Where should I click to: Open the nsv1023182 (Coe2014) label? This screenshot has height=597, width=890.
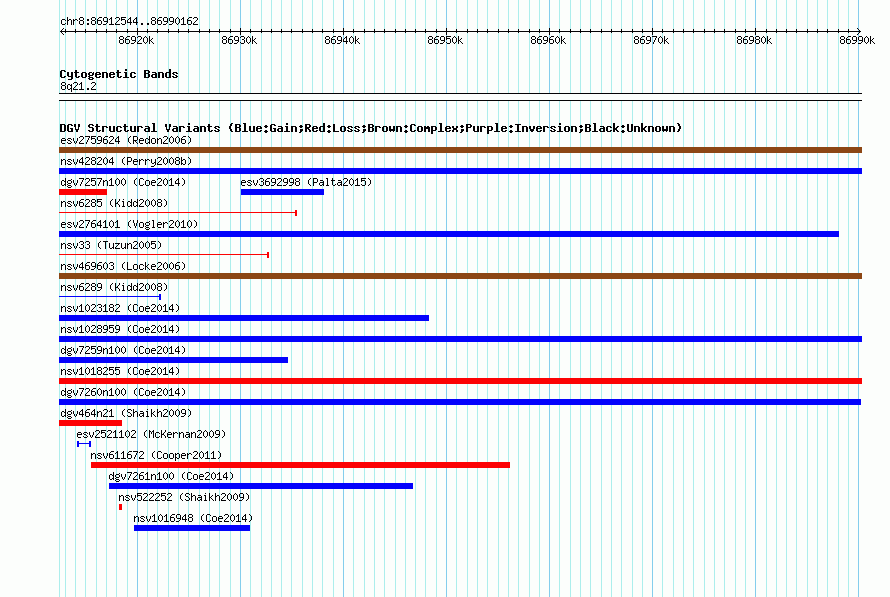click(x=120, y=308)
